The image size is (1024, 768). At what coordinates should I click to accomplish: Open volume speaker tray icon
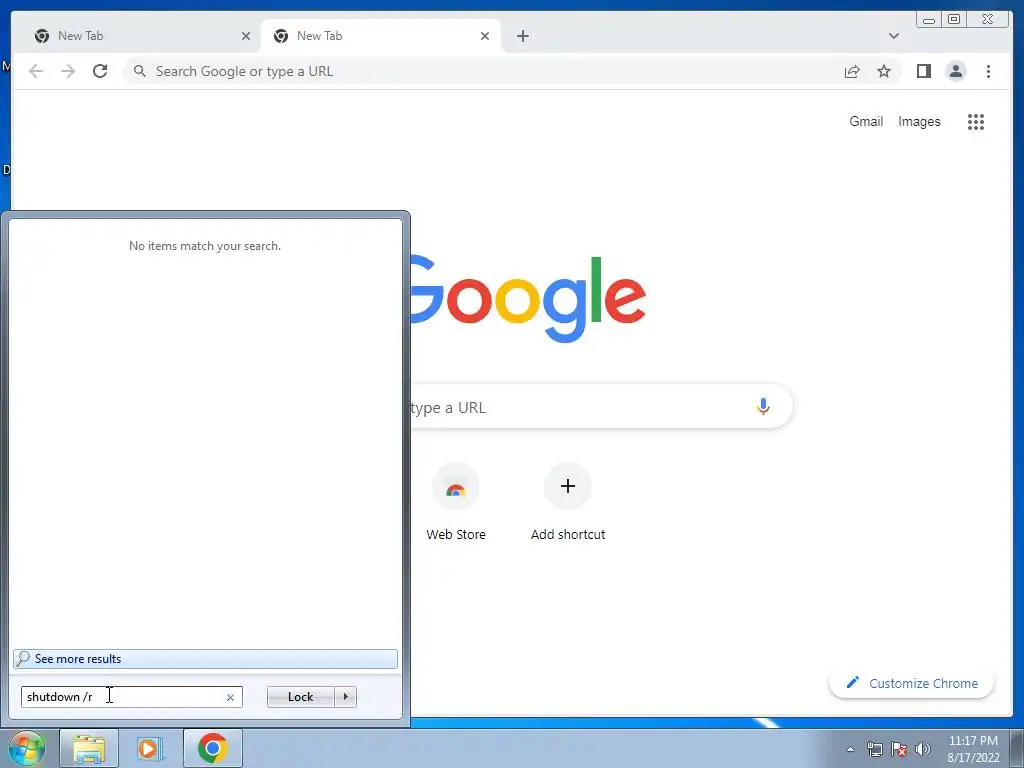click(922, 749)
